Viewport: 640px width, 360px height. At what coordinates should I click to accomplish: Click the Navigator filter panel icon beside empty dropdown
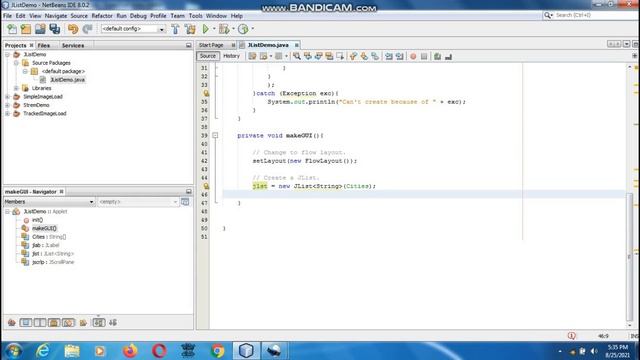coord(185,202)
